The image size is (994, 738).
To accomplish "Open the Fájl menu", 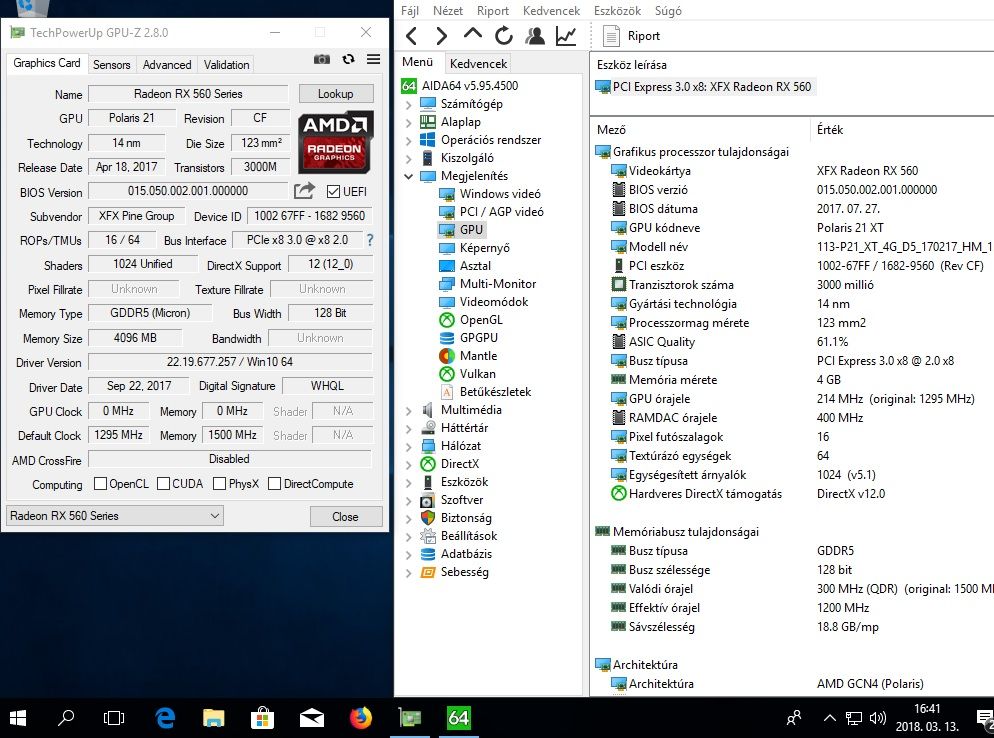I will pyautogui.click(x=410, y=11).
